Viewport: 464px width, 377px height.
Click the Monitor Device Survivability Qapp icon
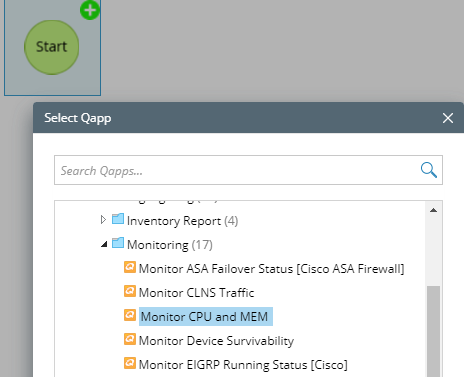pyautogui.click(x=130, y=339)
